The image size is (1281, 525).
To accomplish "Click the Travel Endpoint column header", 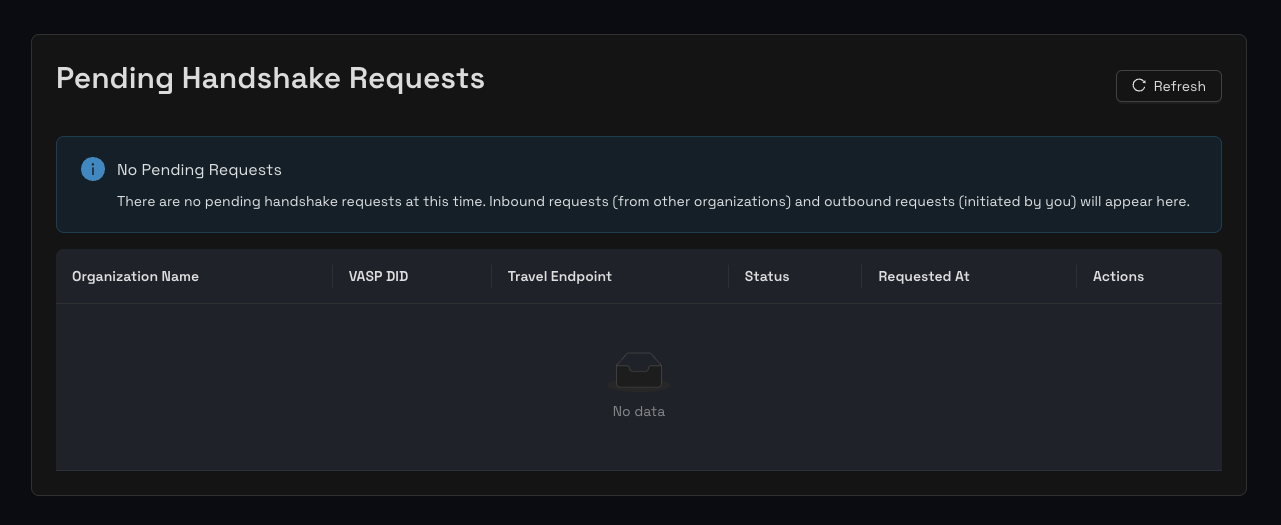I will [x=559, y=276].
